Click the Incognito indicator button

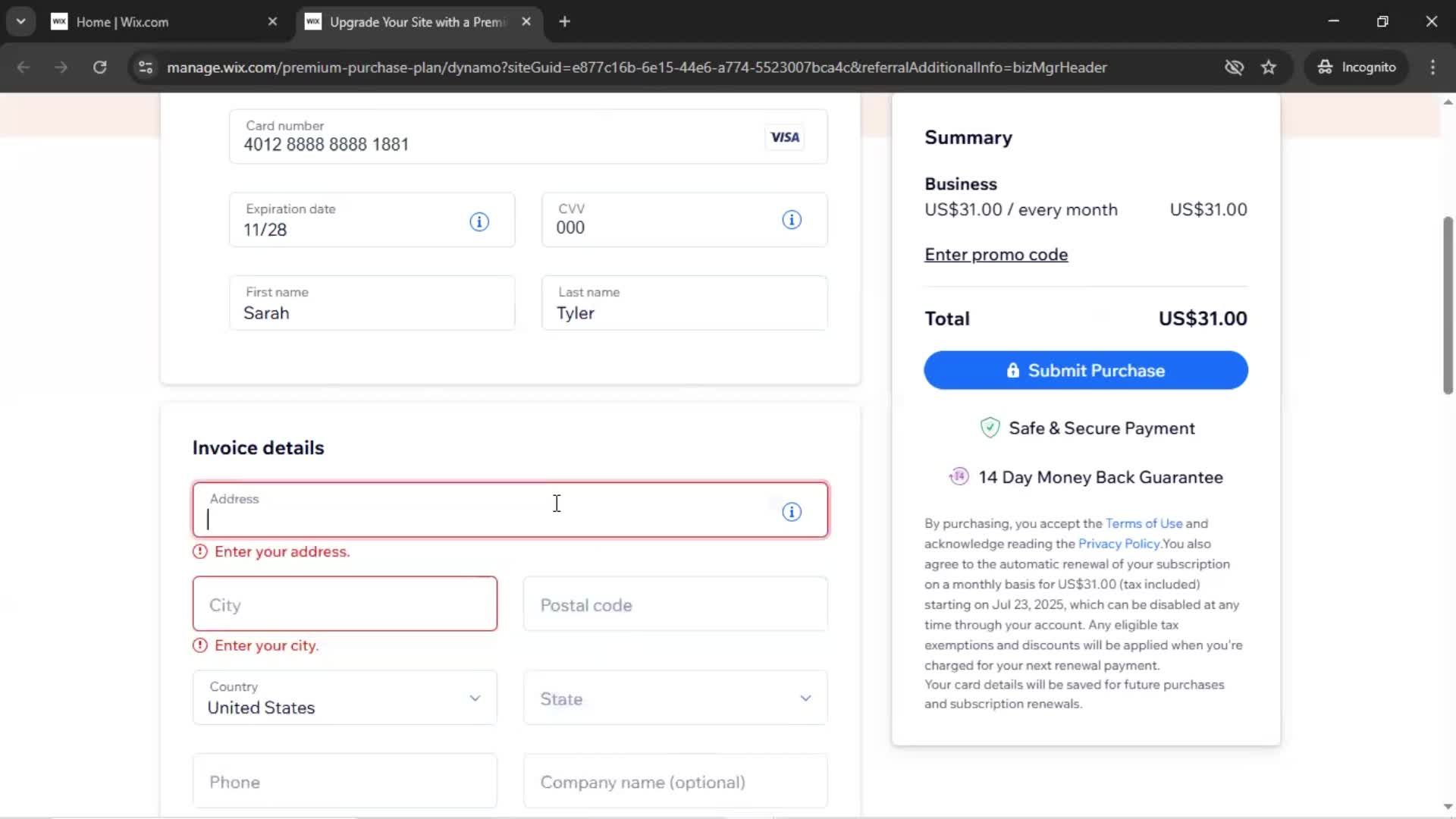point(1357,67)
